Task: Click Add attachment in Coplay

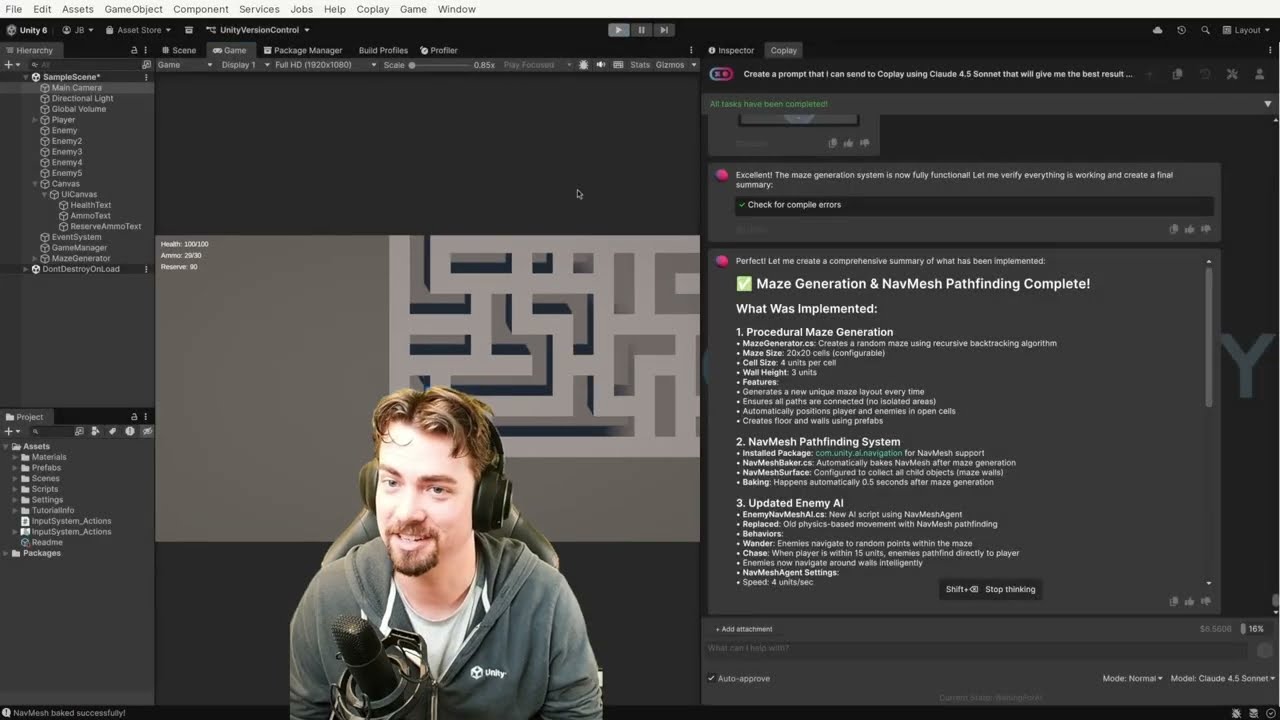Action: pyautogui.click(x=744, y=629)
